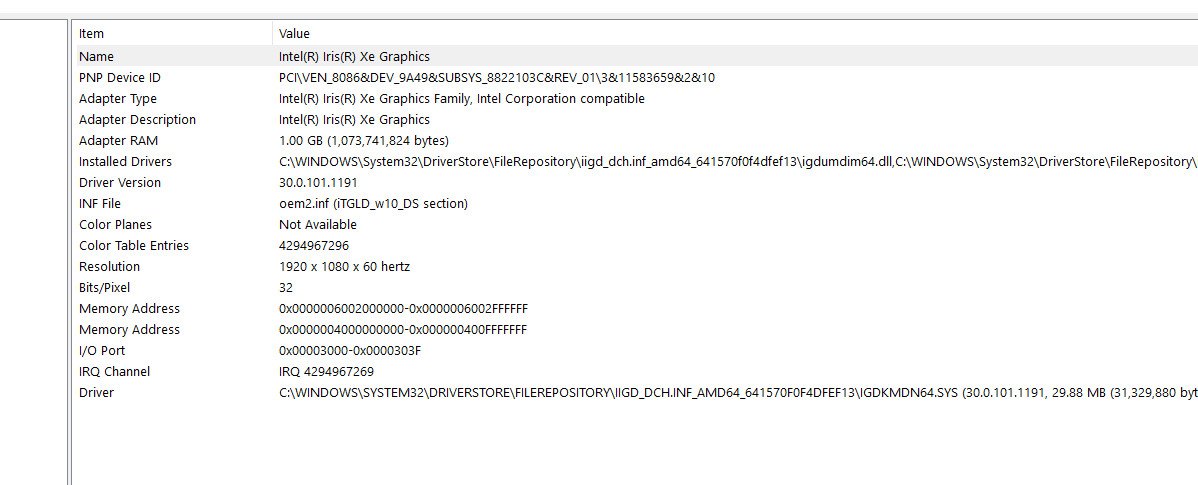Click the igdumdim64.dll installed drivers path
The image size is (1198, 485).
coord(738,162)
